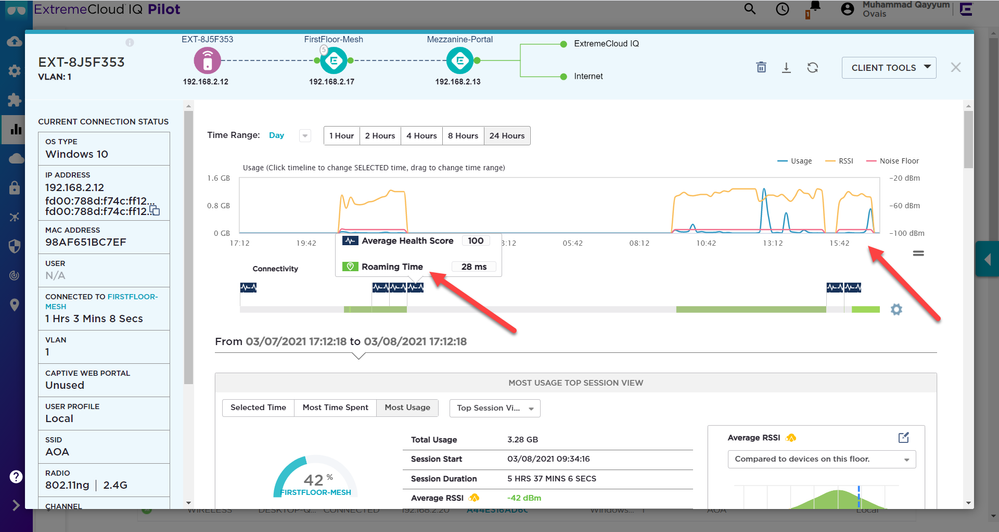Viewport: 999px width, 532px height.
Task: Open the puzzle piece icon in the sidebar
Action: (15, 100)
